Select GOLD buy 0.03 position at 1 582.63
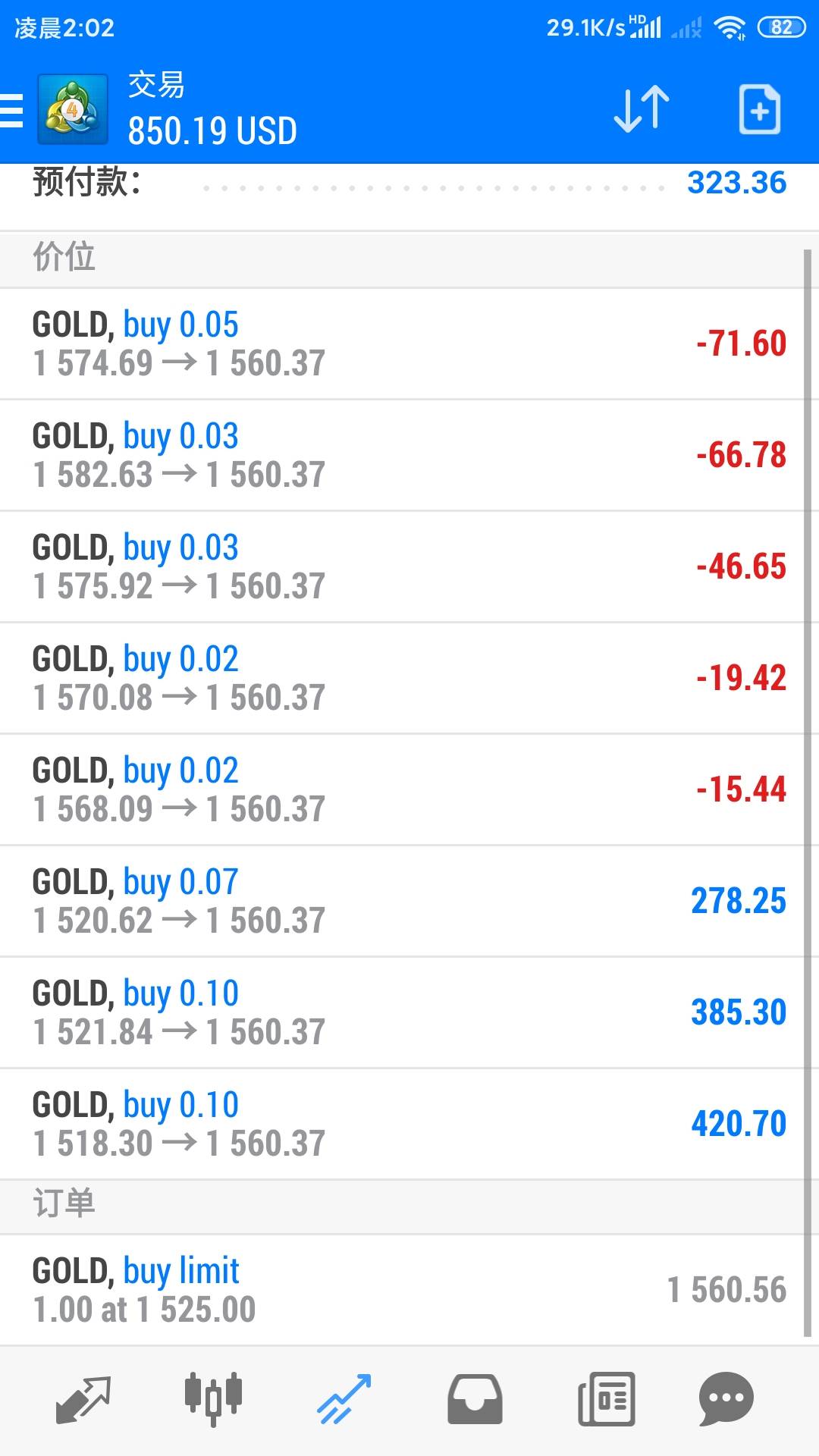 click(x=402, y=455)
